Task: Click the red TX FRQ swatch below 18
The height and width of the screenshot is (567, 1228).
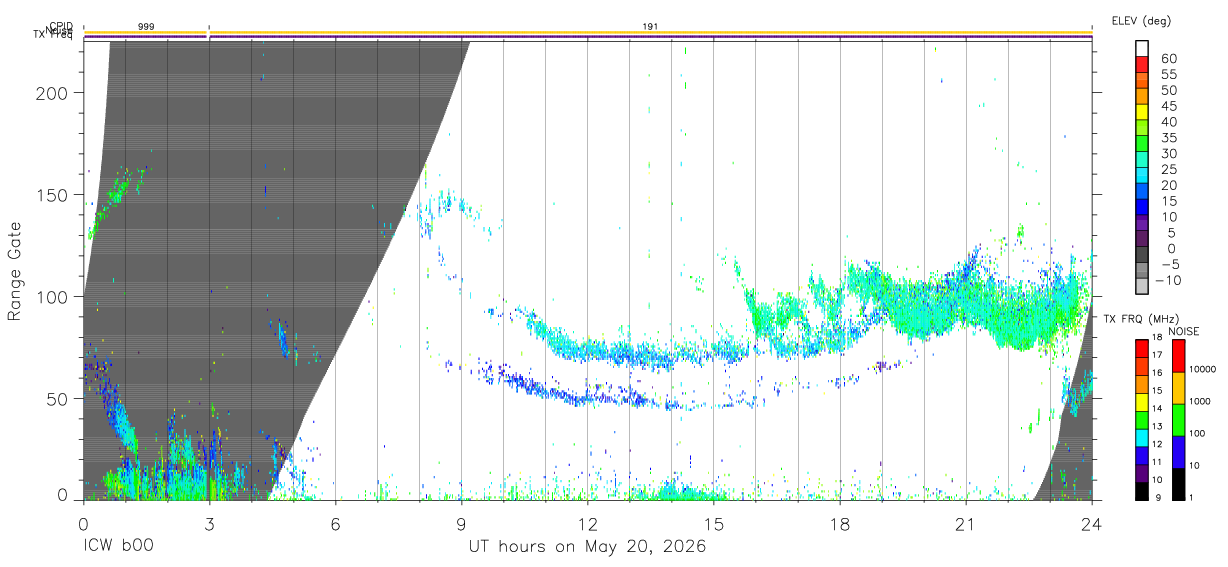Action: pyautogui.click(x=1142, y=349)
